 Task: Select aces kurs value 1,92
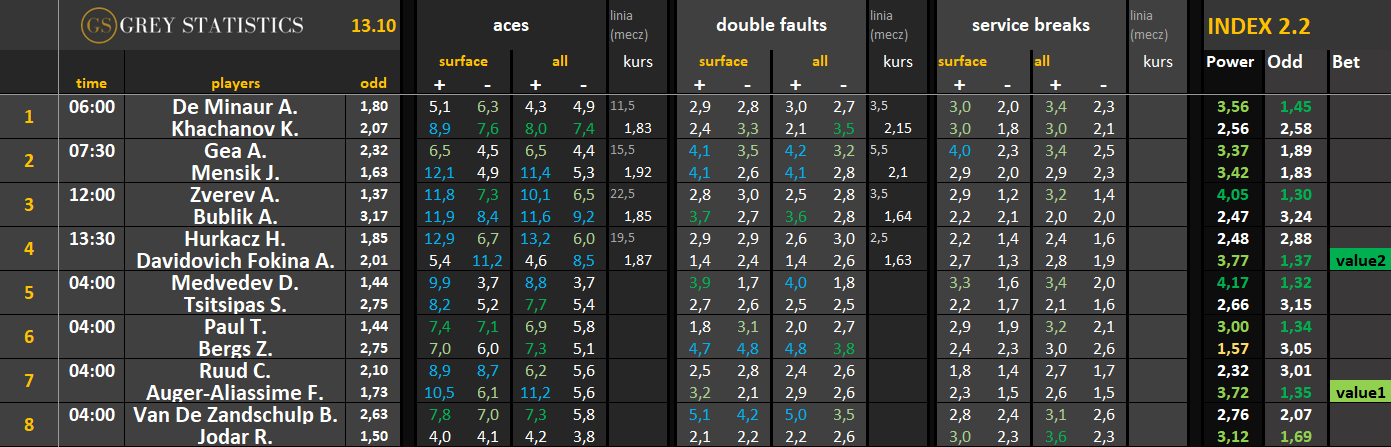coord(637,172)
